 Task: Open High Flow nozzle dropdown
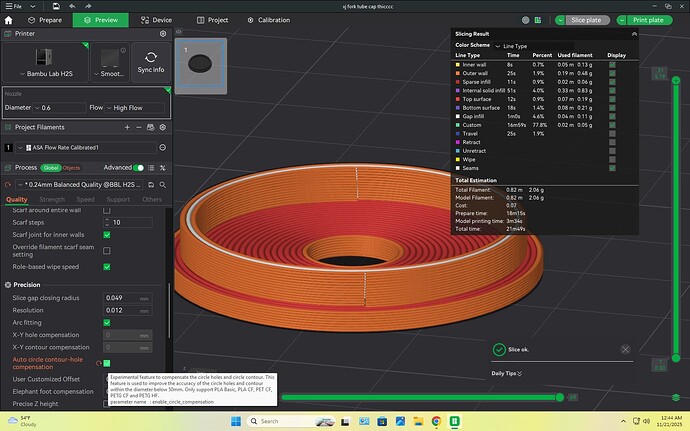point(134,107)
